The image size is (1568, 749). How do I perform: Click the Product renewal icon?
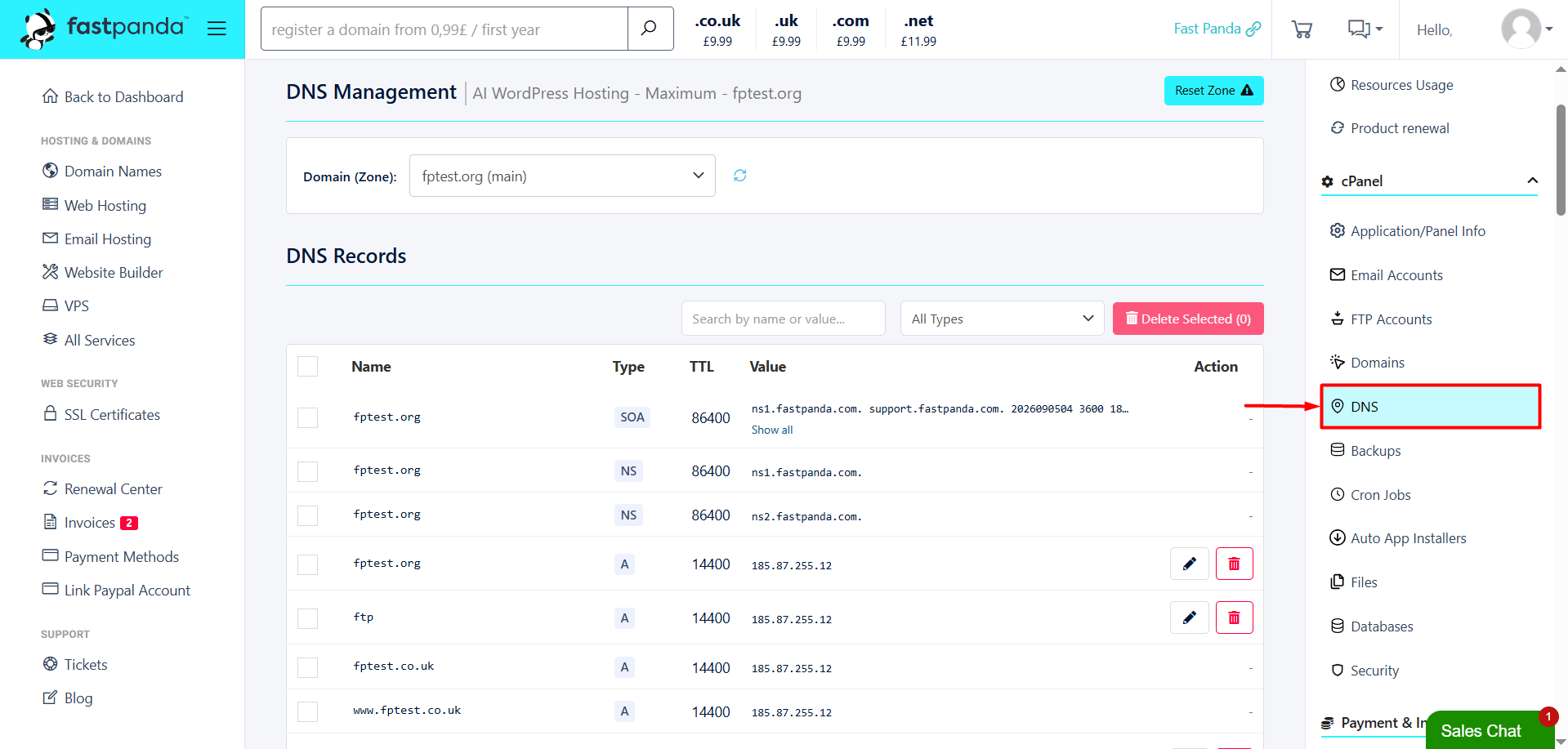(1338, 127)
